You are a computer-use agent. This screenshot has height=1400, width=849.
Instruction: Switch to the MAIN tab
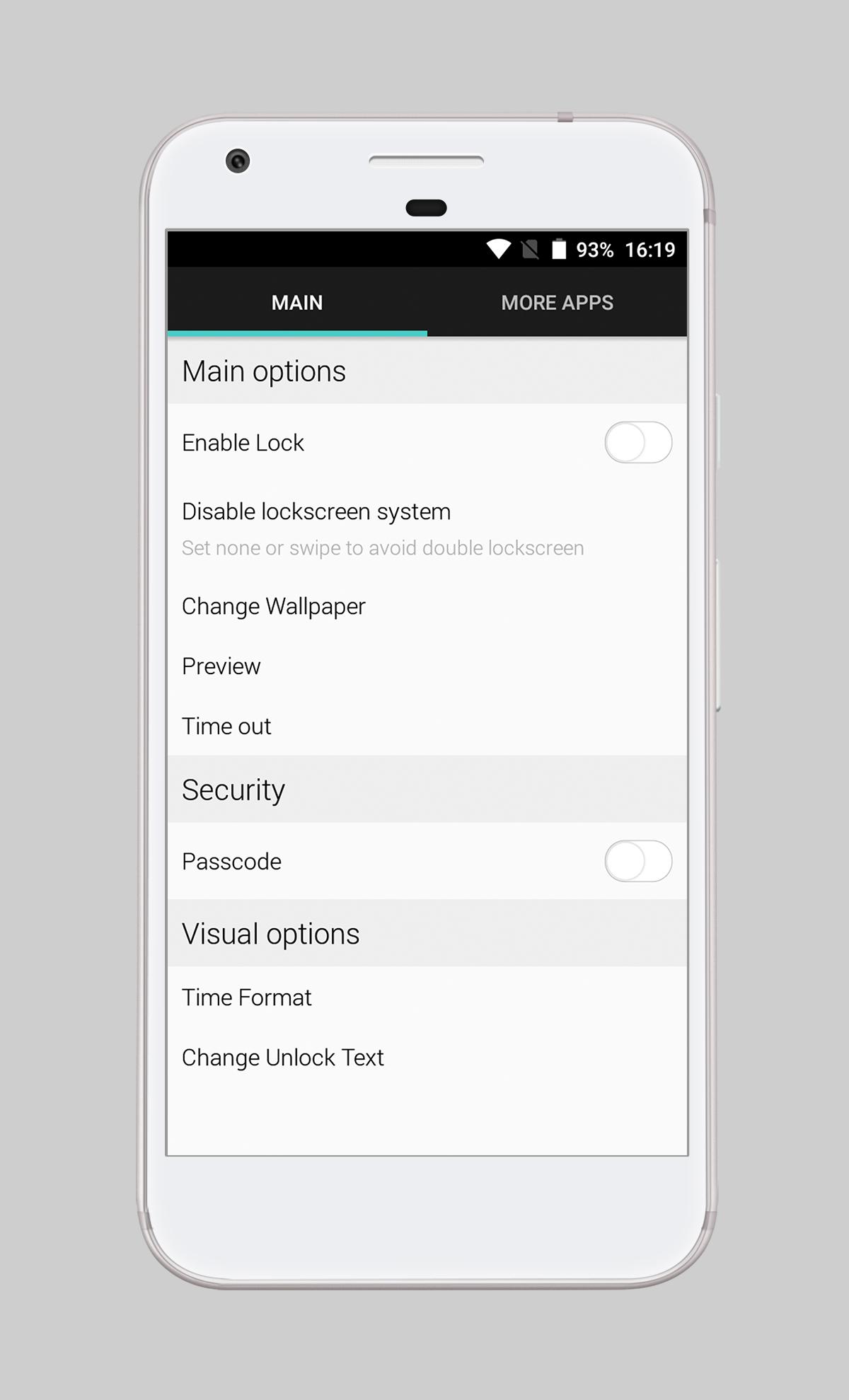tap(297, 302)
